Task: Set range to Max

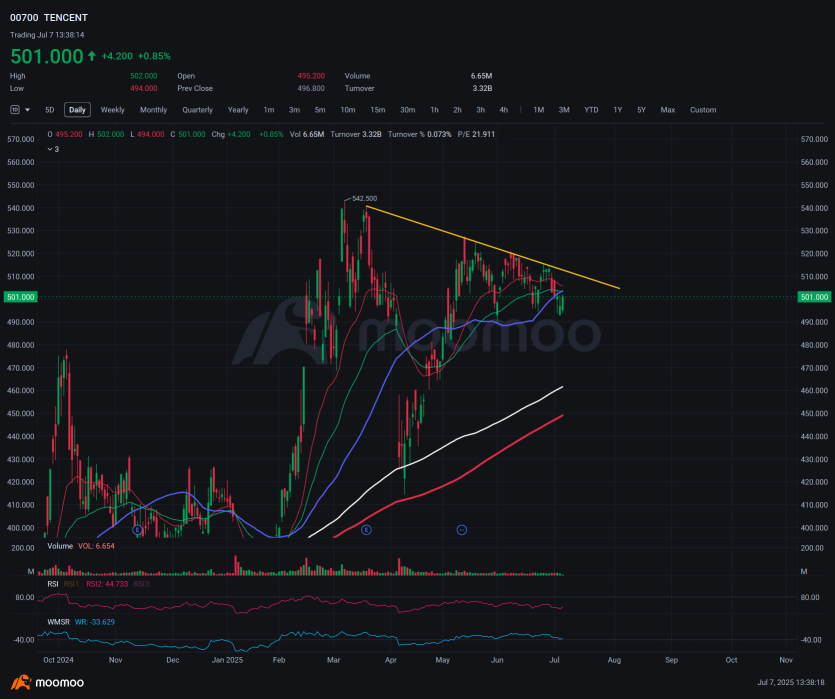Action: pos(668,110)
